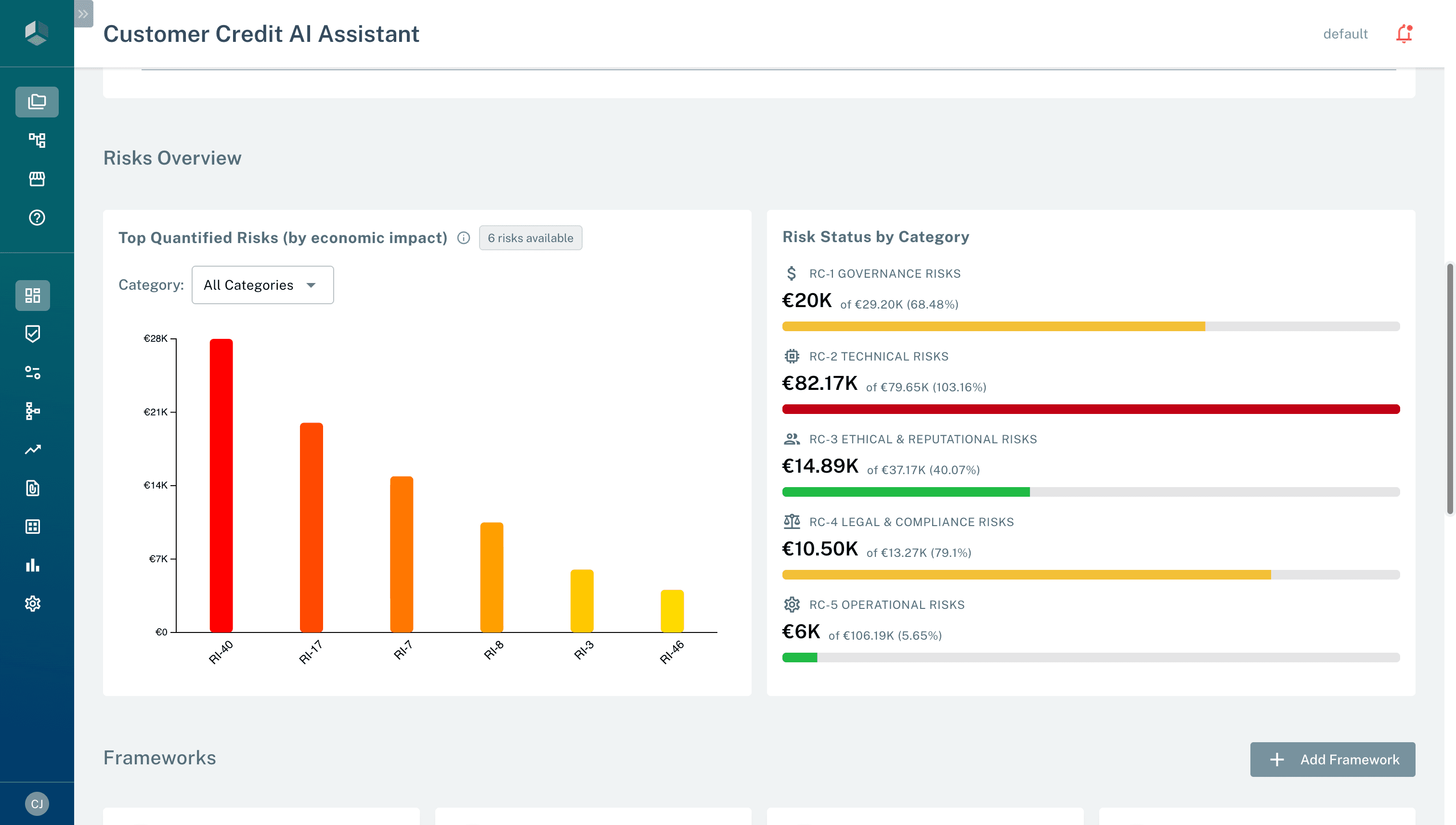Open the marketplace storefront icon
This screenshot has height=825, width=1456.
(x=36, y=179)
